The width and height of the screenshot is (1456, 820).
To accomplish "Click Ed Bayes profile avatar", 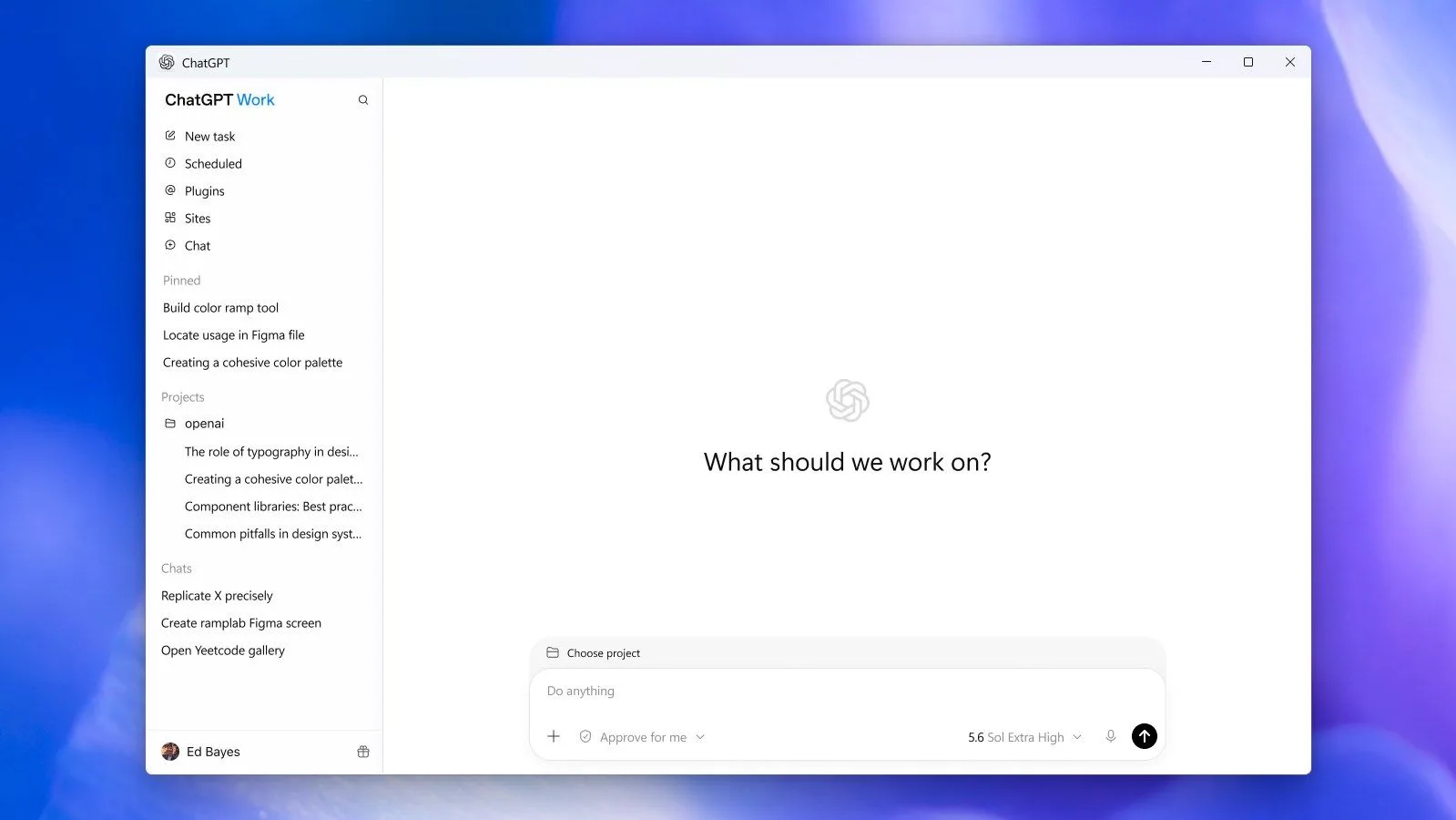I will (x=170, y=752).
